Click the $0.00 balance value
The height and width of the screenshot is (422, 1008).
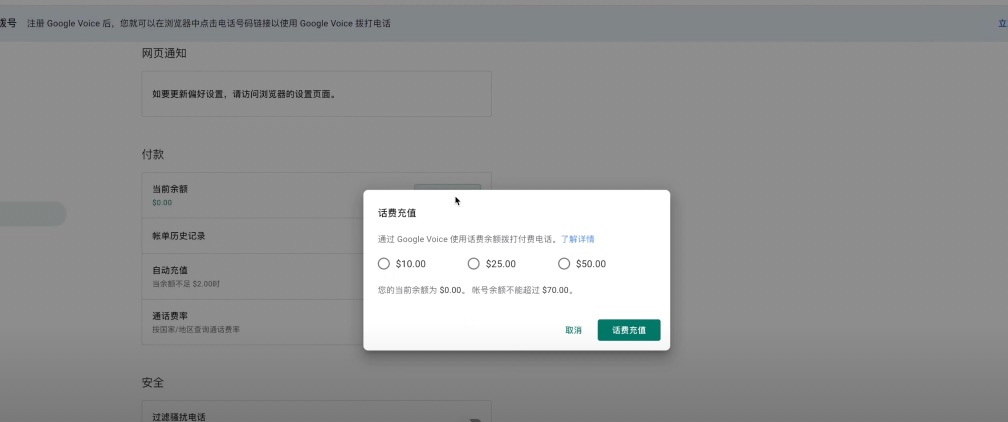pyautogui.click(x=162, y=203)
